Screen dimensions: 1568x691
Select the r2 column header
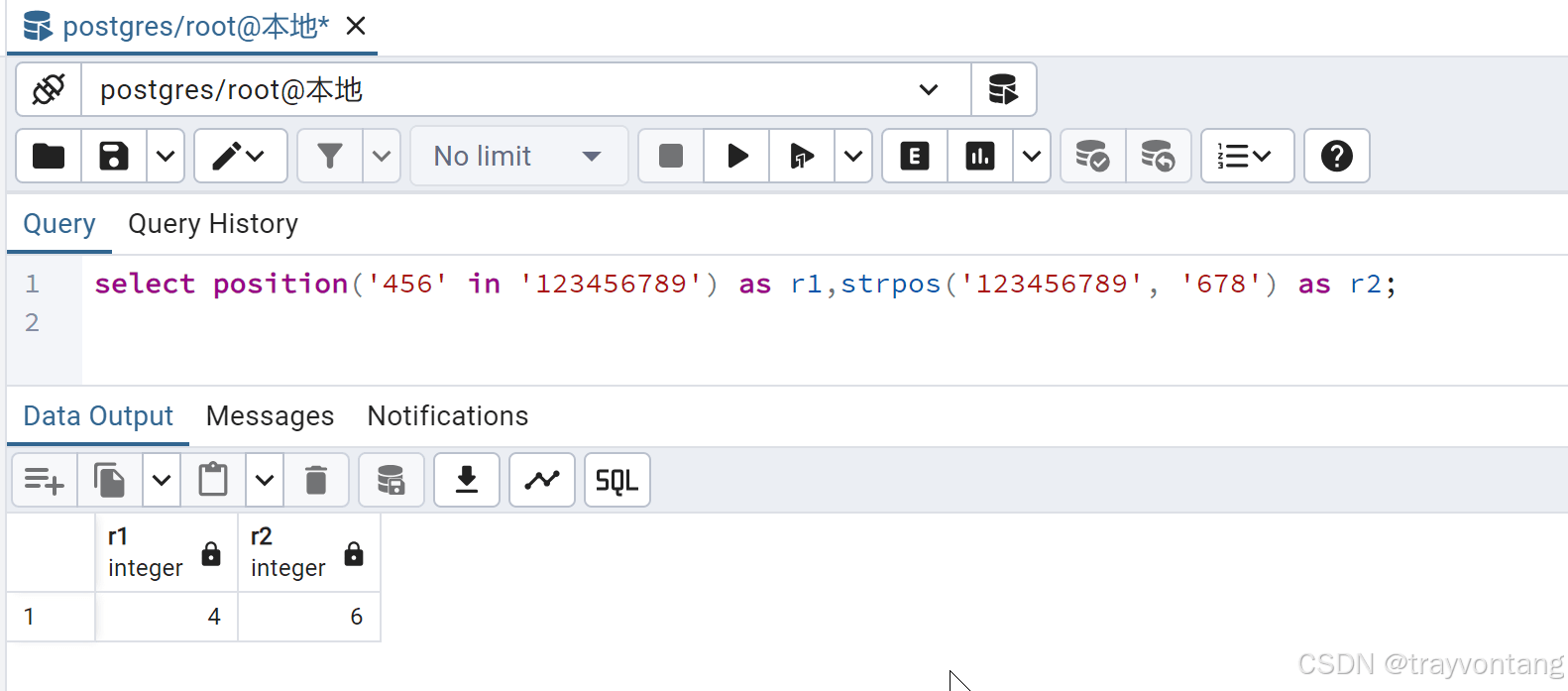pyautogui.click(x=309, y=552)
